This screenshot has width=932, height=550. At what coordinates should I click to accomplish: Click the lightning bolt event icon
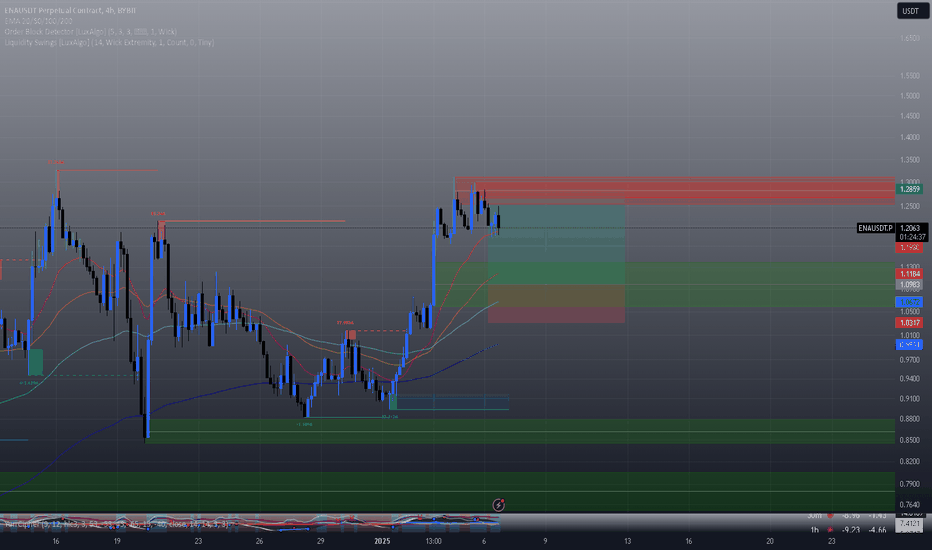tap(499, 505)
